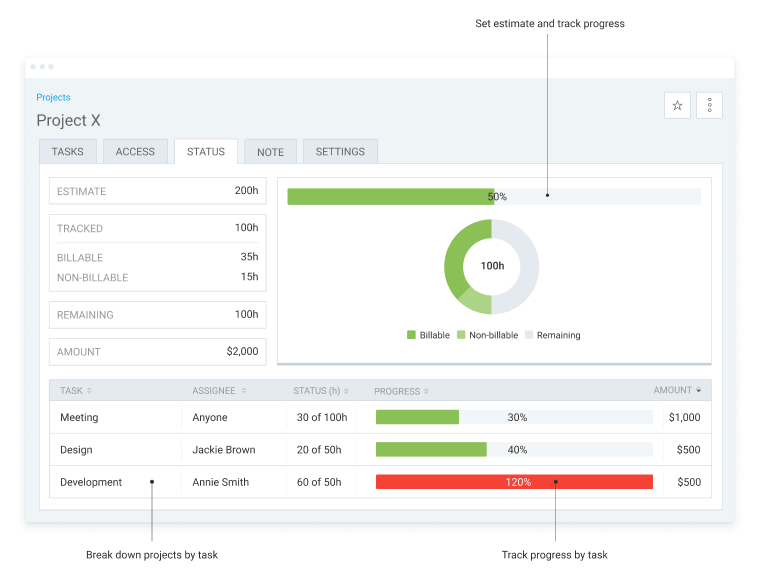Viewport: 760px width, 580px height.
Task: Click the Non-billable legend color swatch
Action: pos(461,335)
